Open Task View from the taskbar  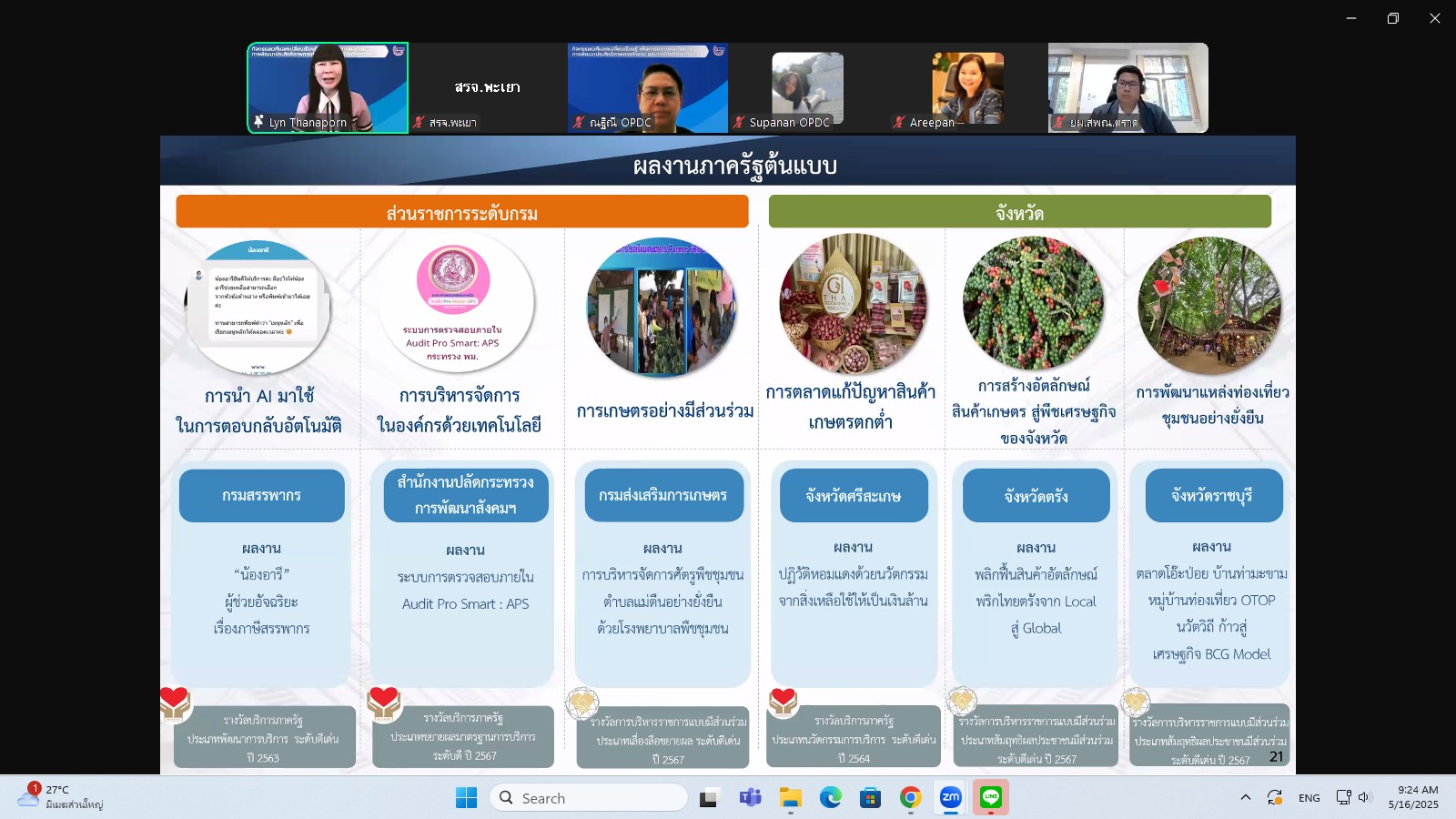coord(709,798)
